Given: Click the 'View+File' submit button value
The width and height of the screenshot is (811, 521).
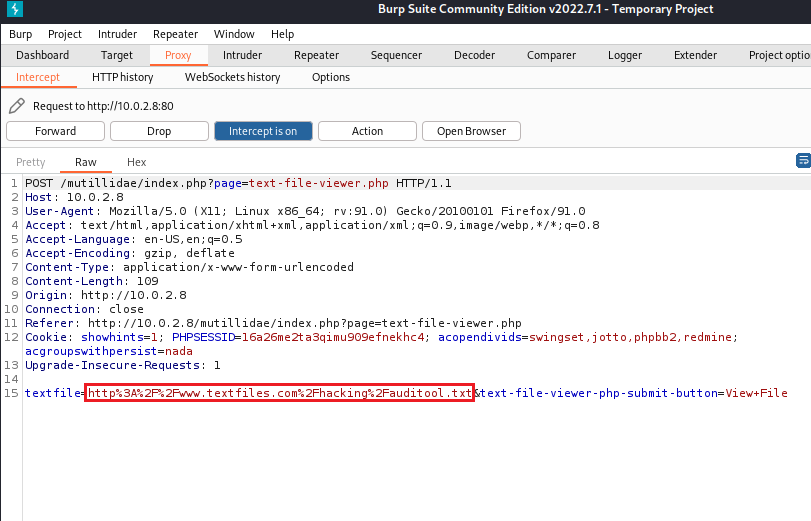Looking at the screenshot, I should [757, 393].
